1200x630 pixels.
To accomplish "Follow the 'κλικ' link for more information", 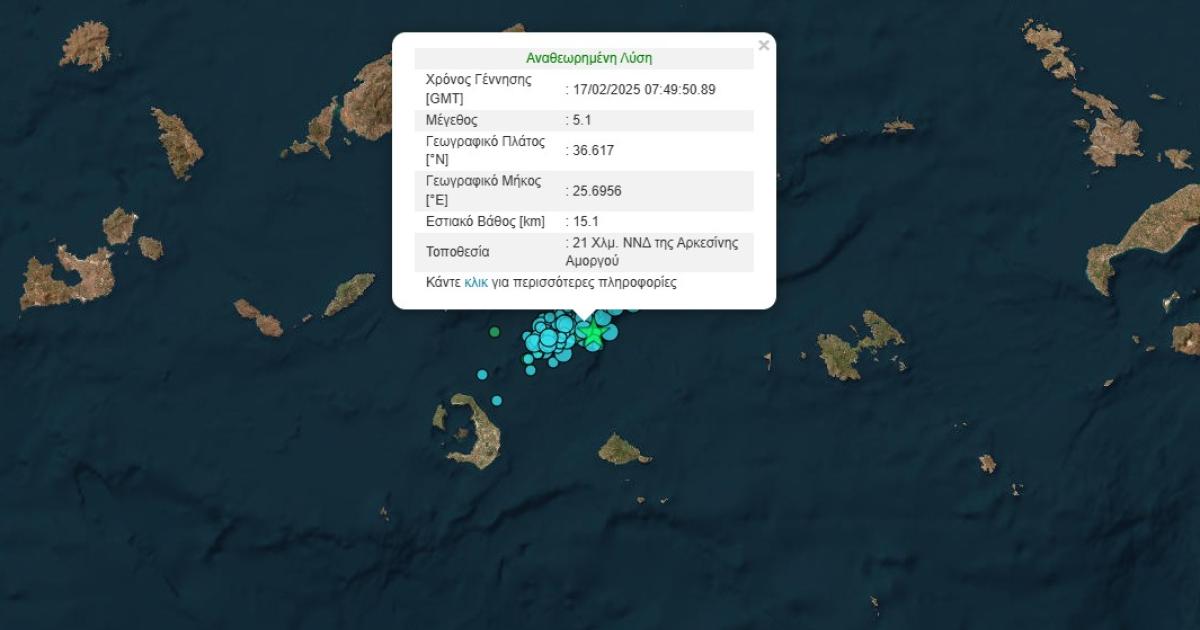I will click(476, 283).
